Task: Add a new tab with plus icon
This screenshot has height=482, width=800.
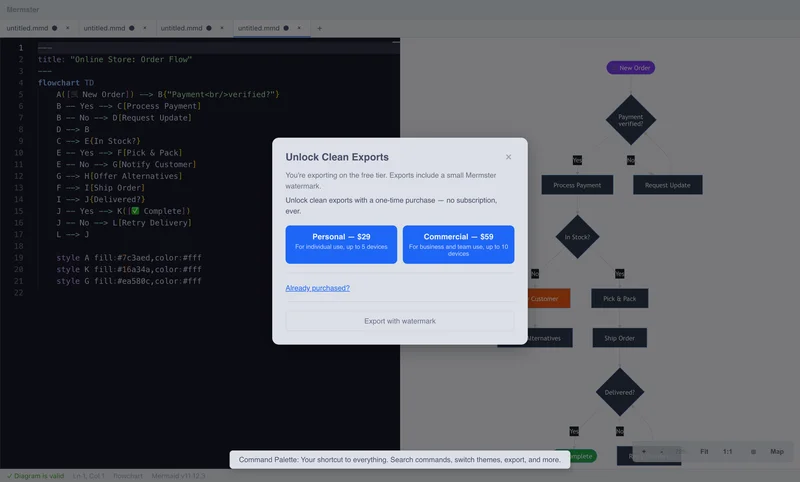Action: pyautogui.click(x=319, y=28)
